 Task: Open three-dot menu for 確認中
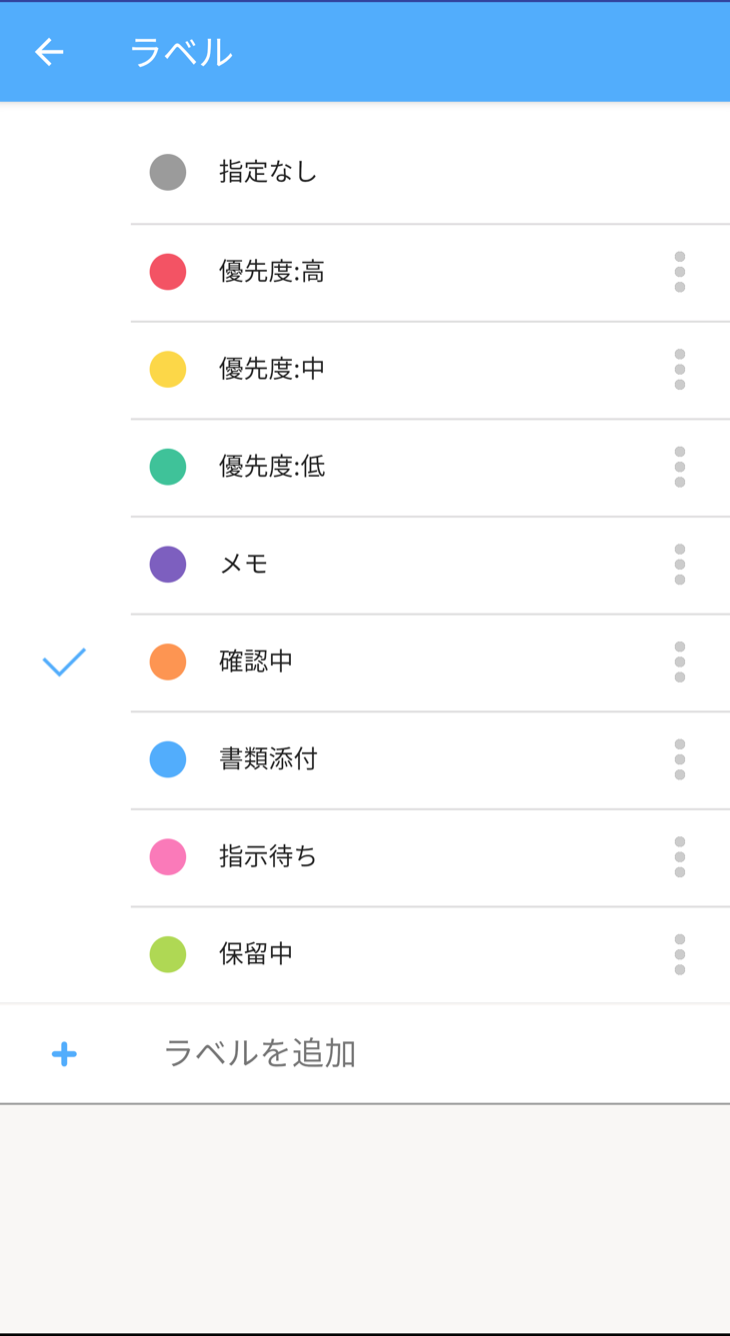coord(680,662)
